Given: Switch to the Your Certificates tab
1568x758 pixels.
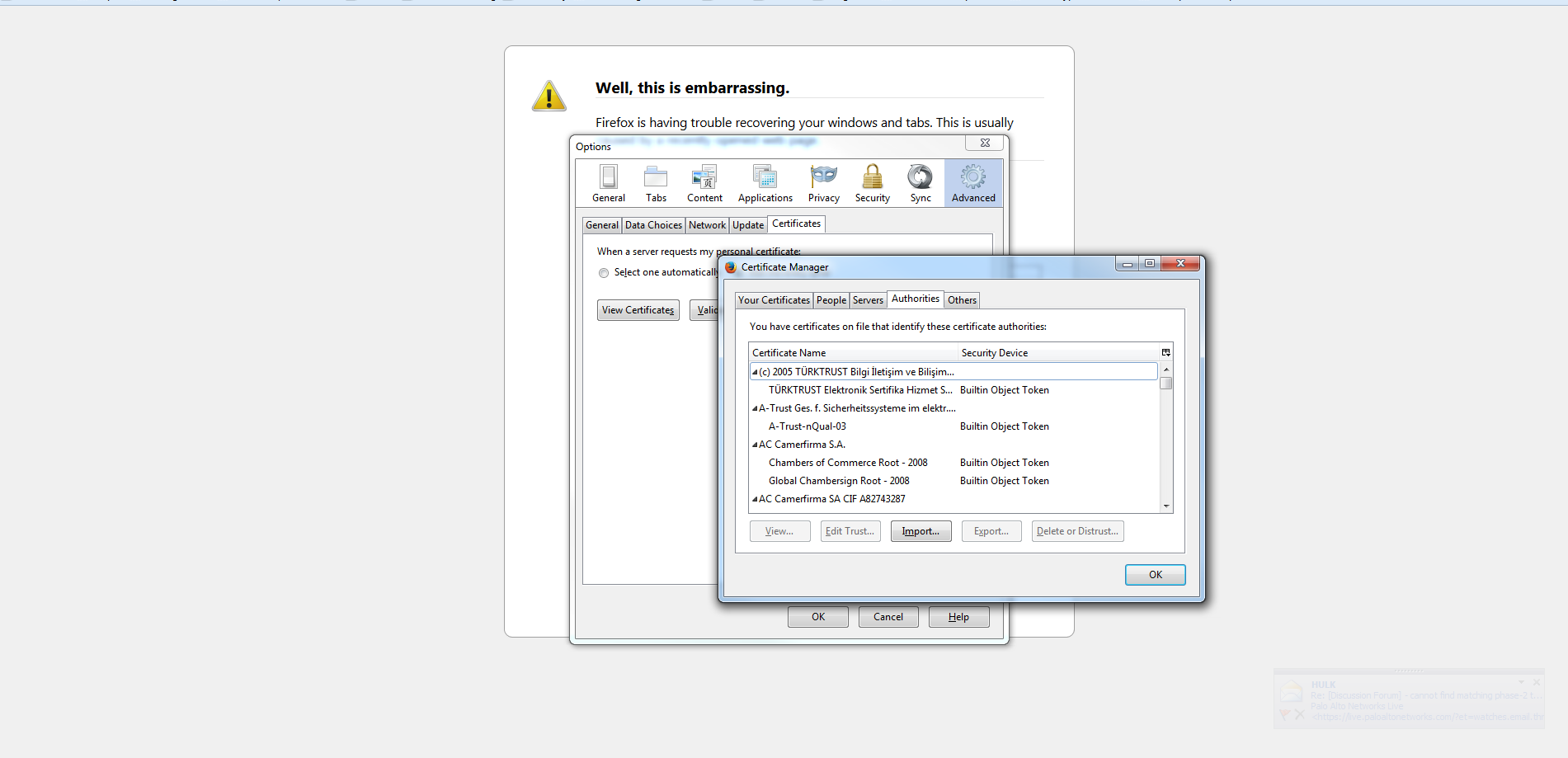Looking at the screenshot, I should [774, 300].
